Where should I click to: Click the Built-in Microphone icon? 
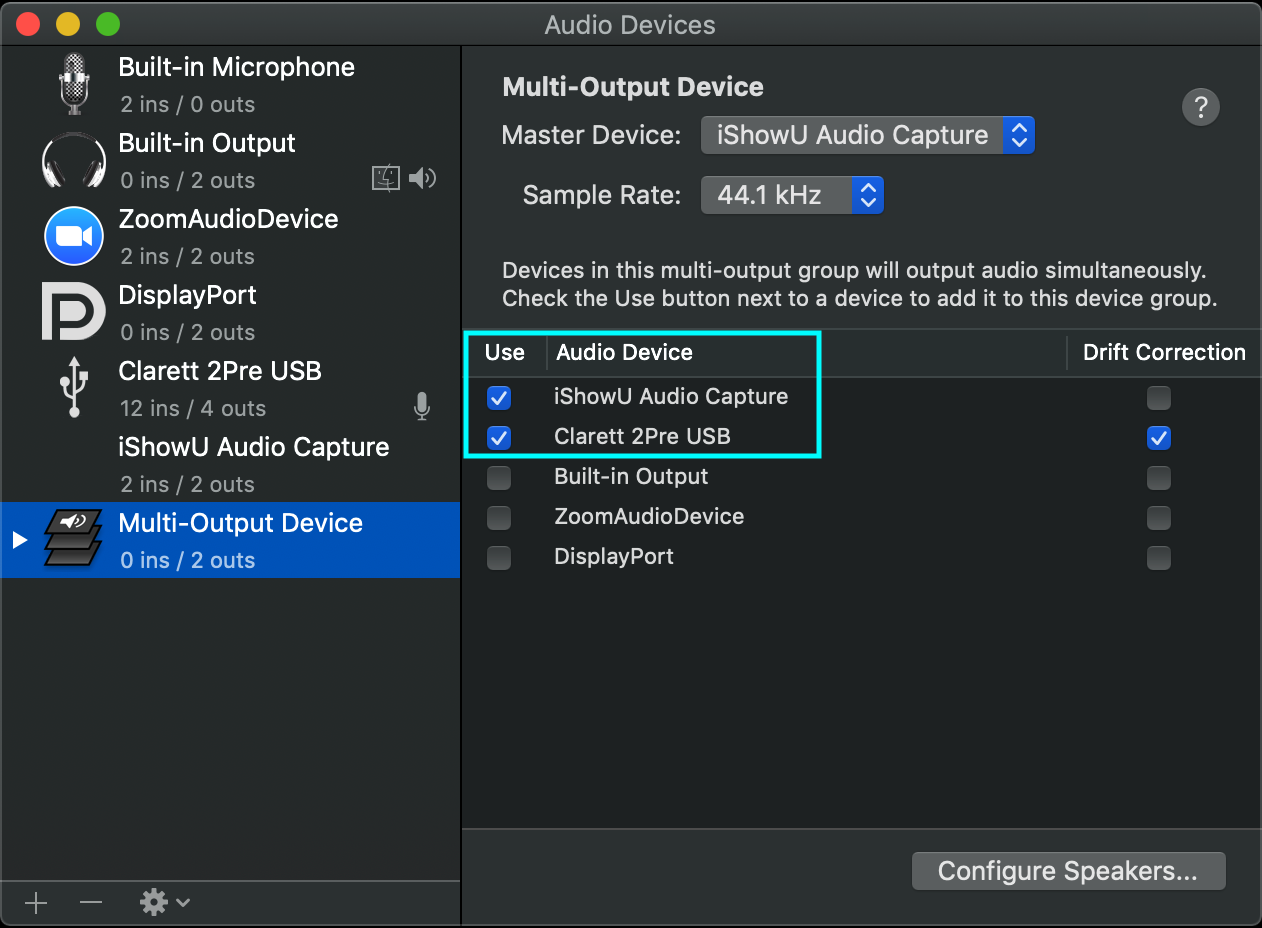73,84
